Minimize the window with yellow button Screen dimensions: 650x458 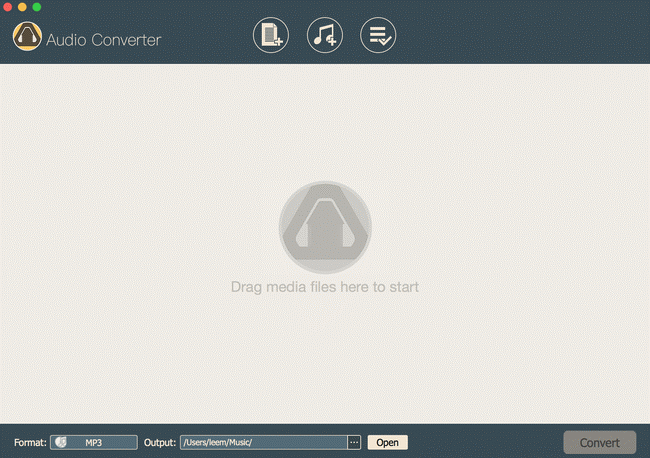point(22,7)
